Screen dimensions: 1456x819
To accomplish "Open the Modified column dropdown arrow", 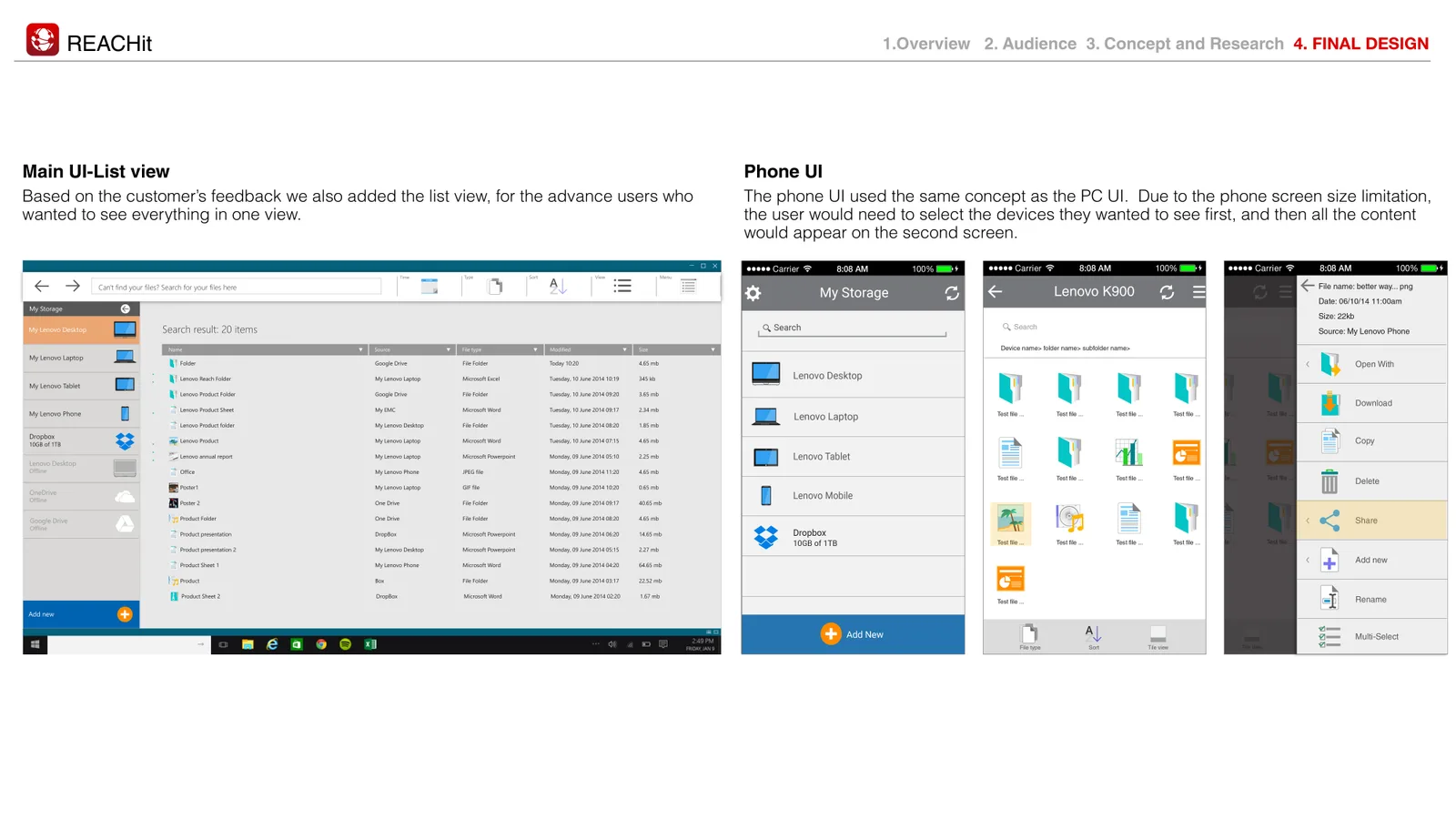I will tap(624, 349).
